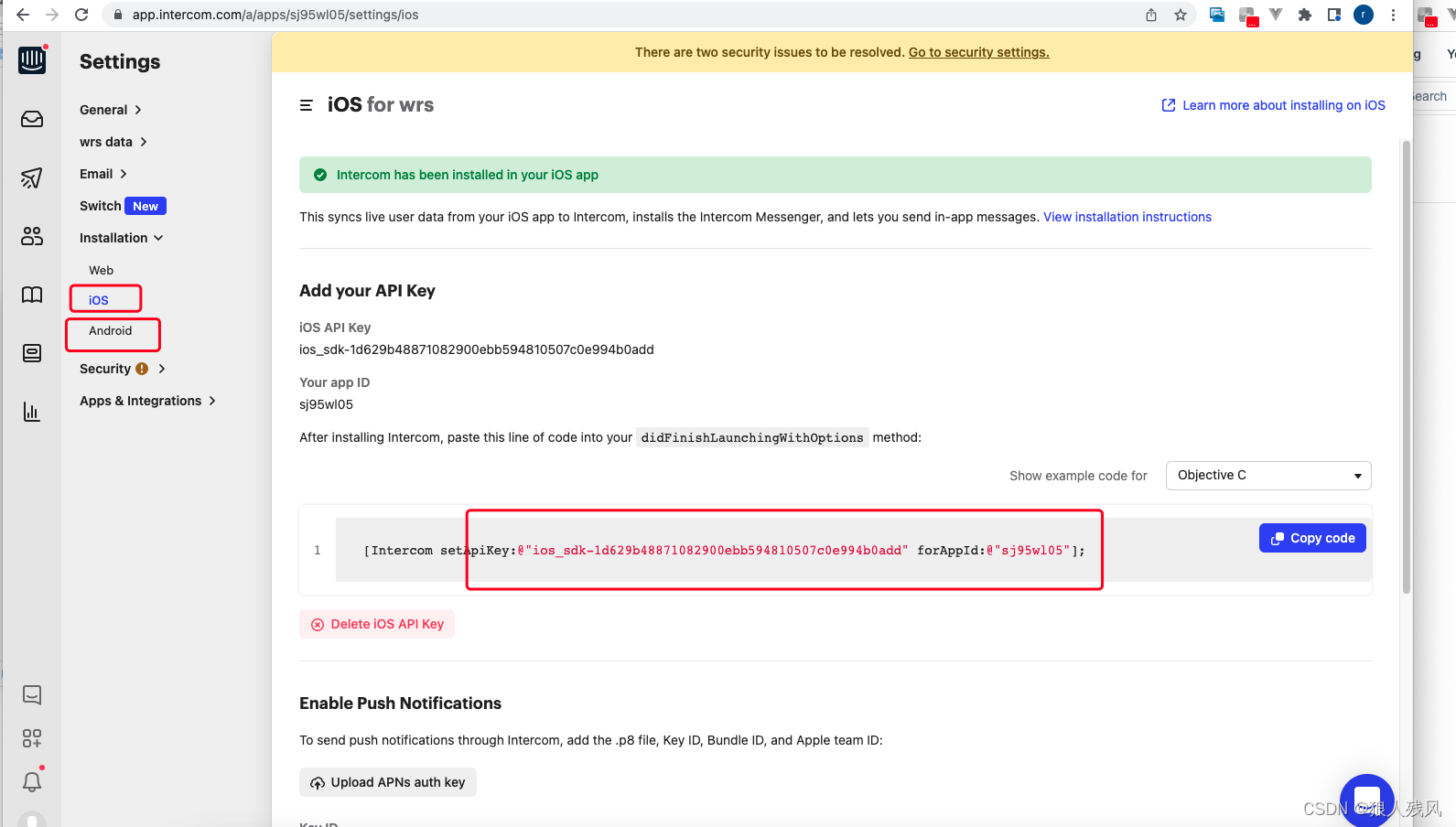Open the App Store grid-plus icon

(x=32, y=738)
